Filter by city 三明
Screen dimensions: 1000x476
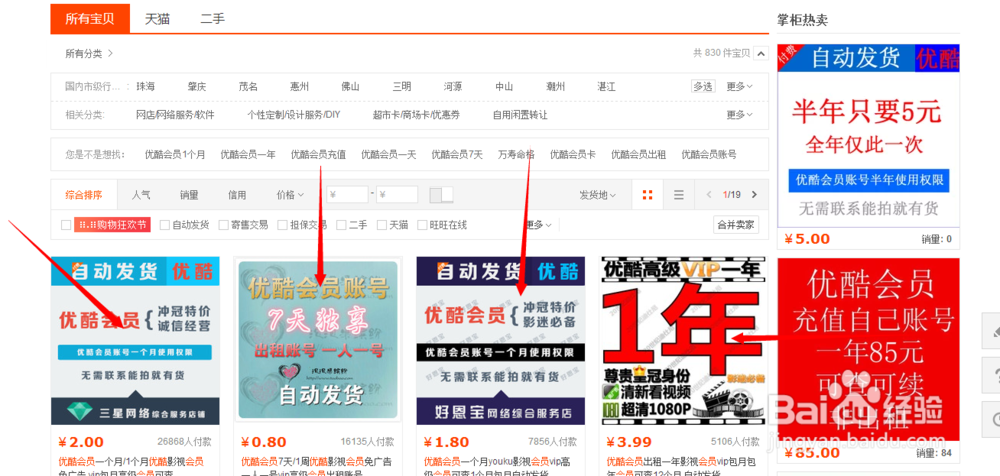tap(402, 86)
